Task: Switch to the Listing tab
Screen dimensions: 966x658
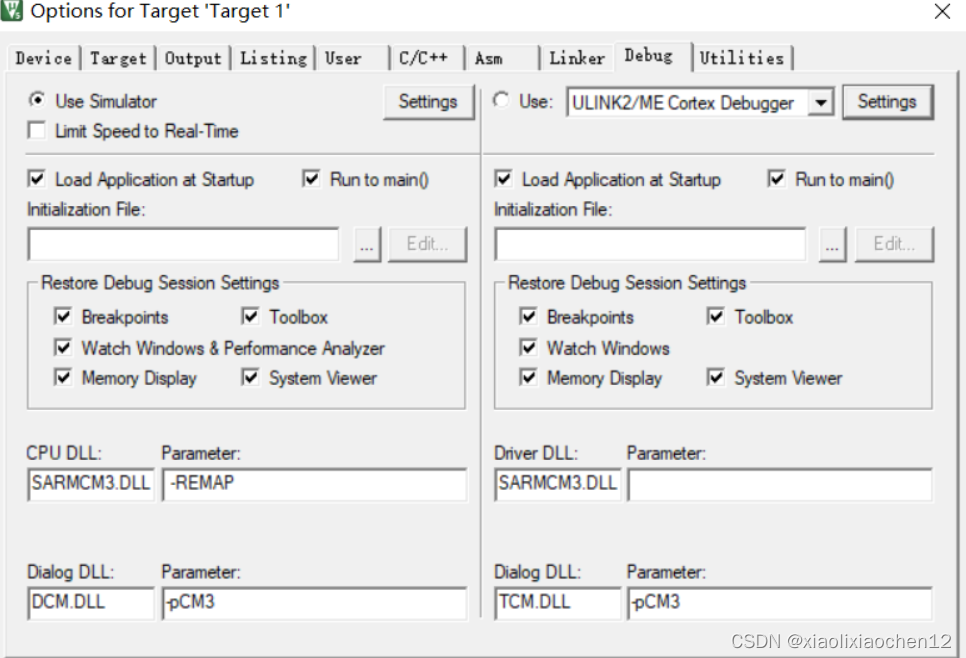Action: pyautogui.click(x=273, y=59)
